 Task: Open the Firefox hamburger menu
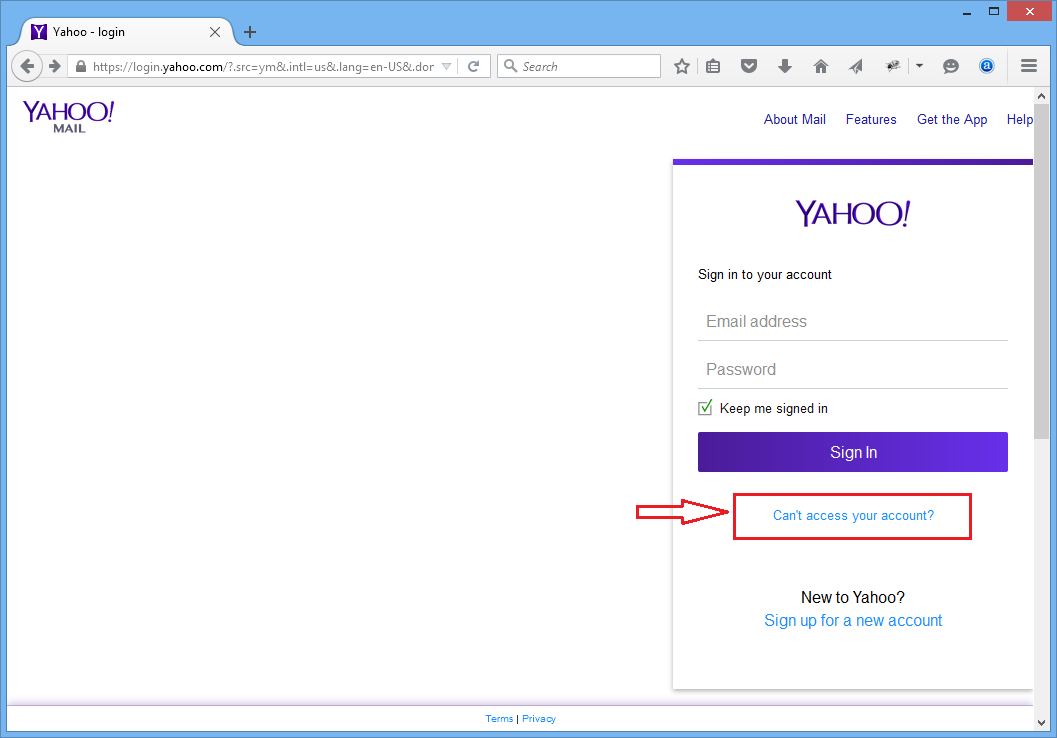tap(1029, 66)
